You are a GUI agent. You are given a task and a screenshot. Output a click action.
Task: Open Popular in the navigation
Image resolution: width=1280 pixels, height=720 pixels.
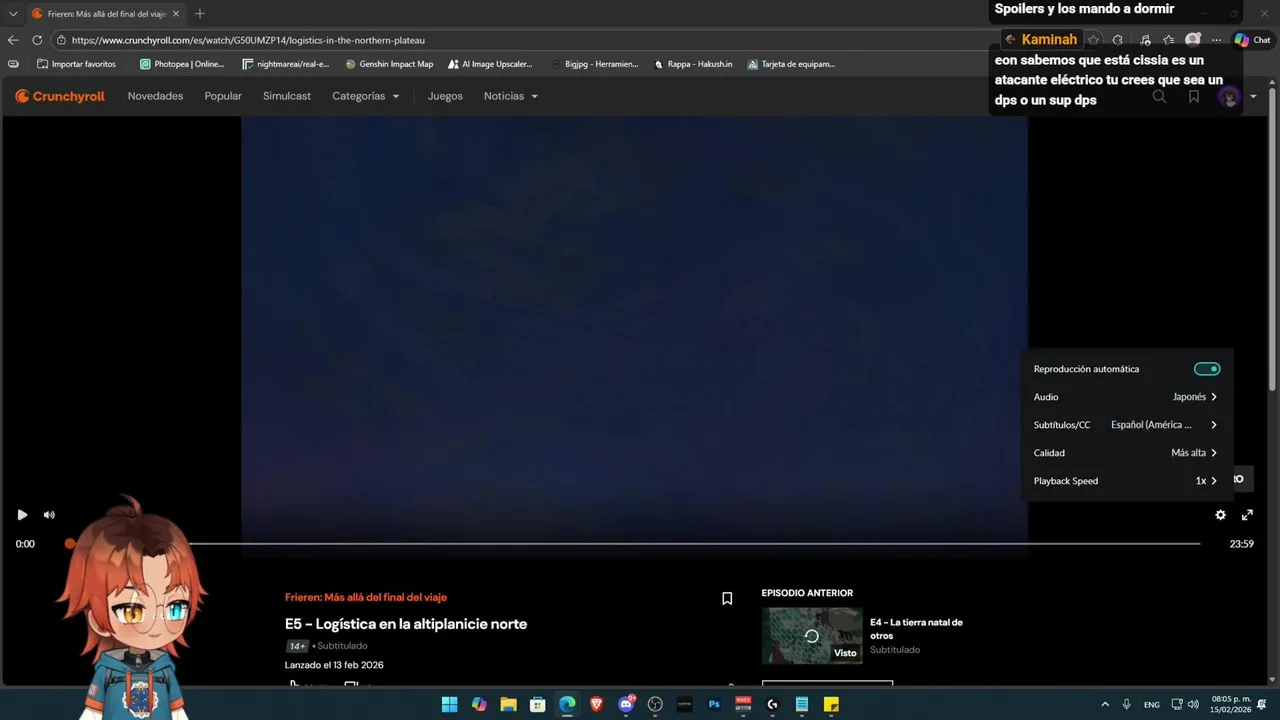point(223,96)
